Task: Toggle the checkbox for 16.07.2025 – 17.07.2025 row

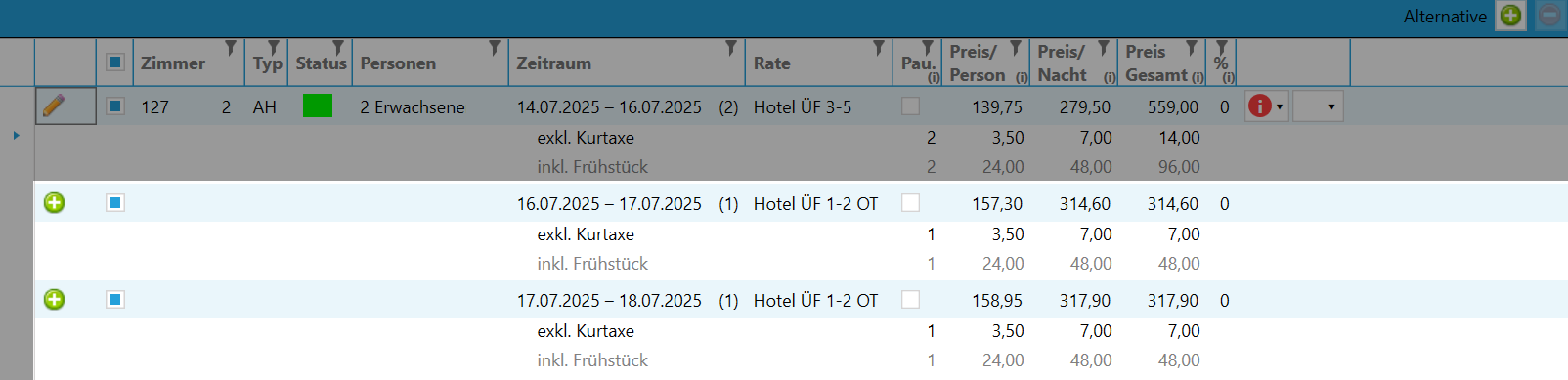Action: point(115,203)
